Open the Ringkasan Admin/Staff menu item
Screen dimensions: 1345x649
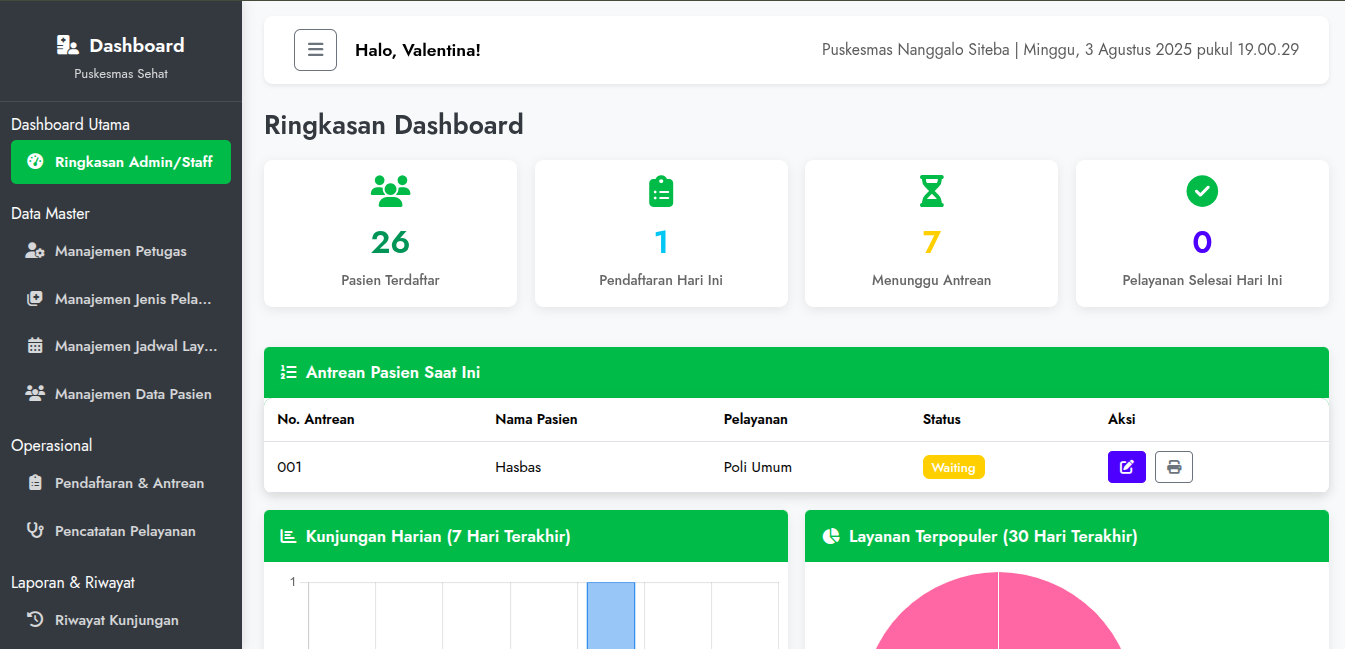(120, 161)
